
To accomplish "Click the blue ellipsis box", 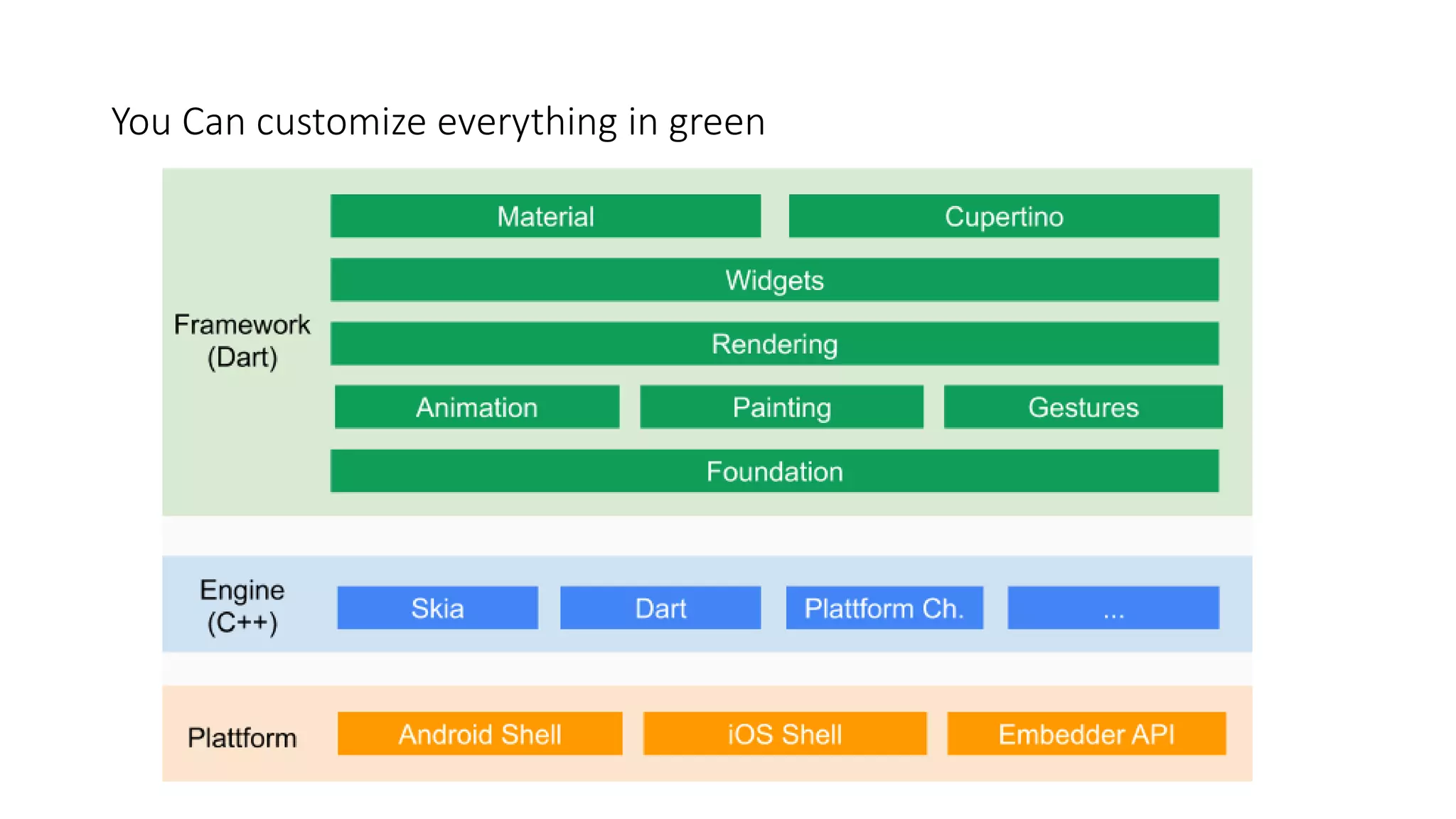I will point(1113,608).
